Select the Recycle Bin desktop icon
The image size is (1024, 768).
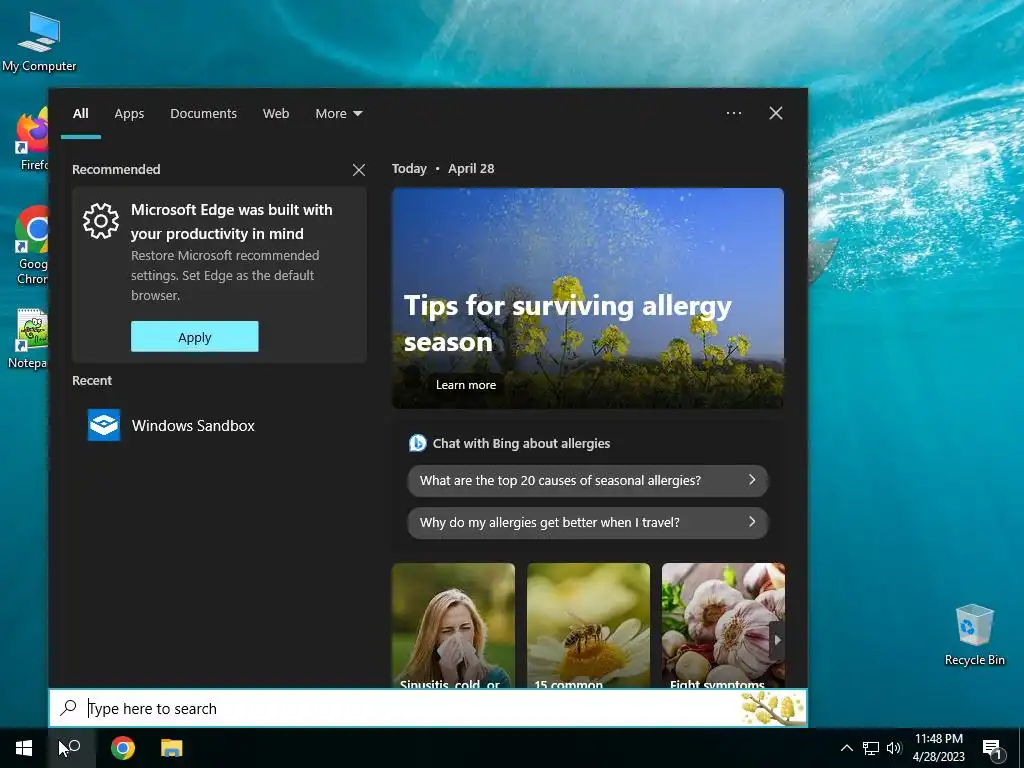974,635
